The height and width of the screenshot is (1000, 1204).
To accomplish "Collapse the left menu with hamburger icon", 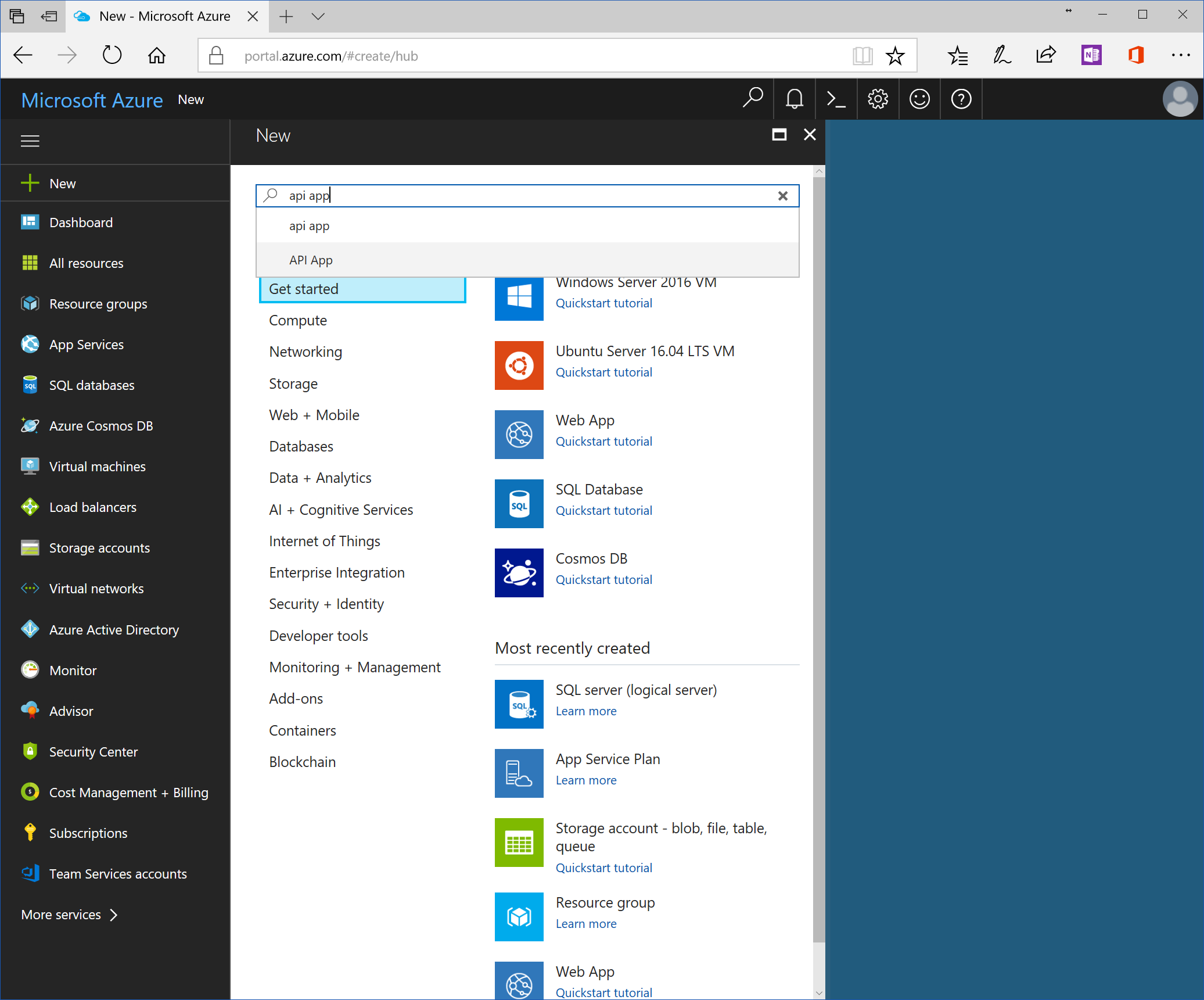I will (30, 141).
